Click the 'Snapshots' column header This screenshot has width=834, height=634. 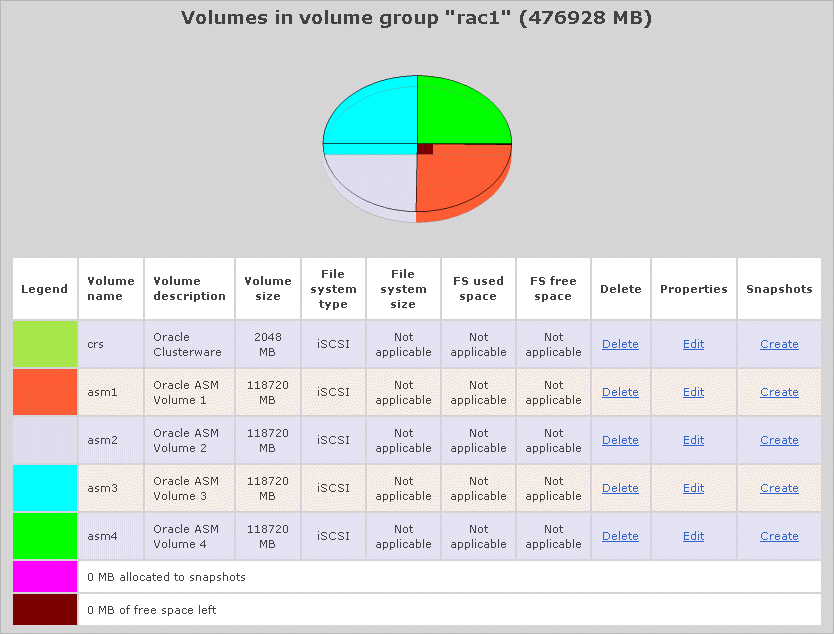(x=779, y=289)
